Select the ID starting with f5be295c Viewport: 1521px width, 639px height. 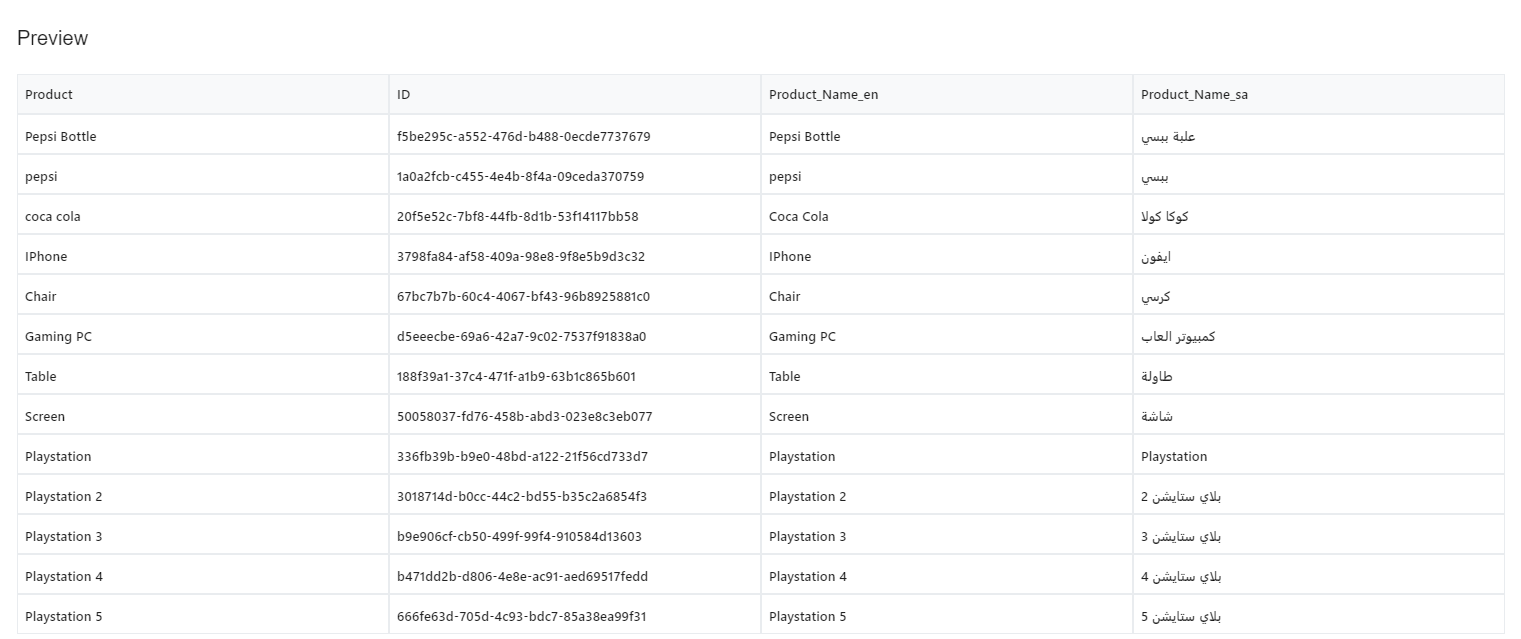[x=523, y=137]
